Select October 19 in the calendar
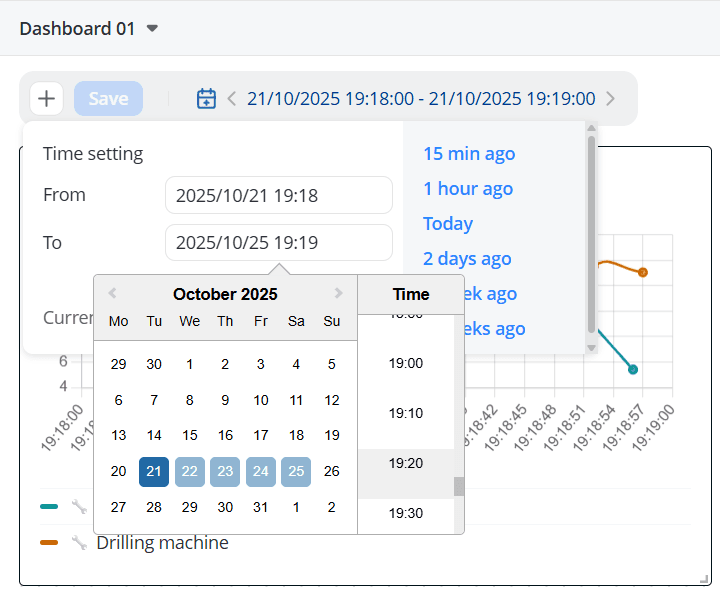 point(332,435)
